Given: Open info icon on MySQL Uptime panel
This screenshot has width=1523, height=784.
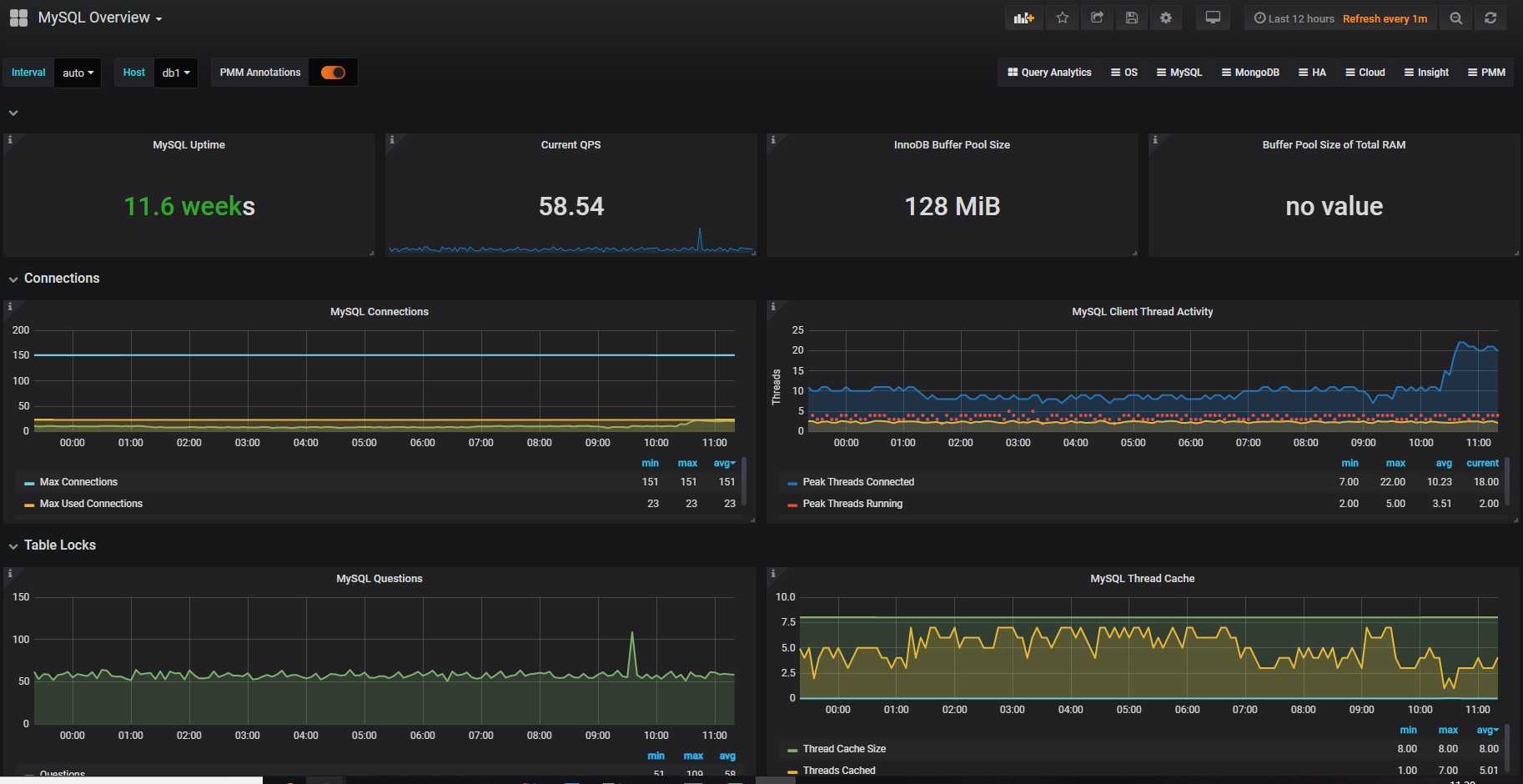Looking at the screenshot, I should [10, 140].
